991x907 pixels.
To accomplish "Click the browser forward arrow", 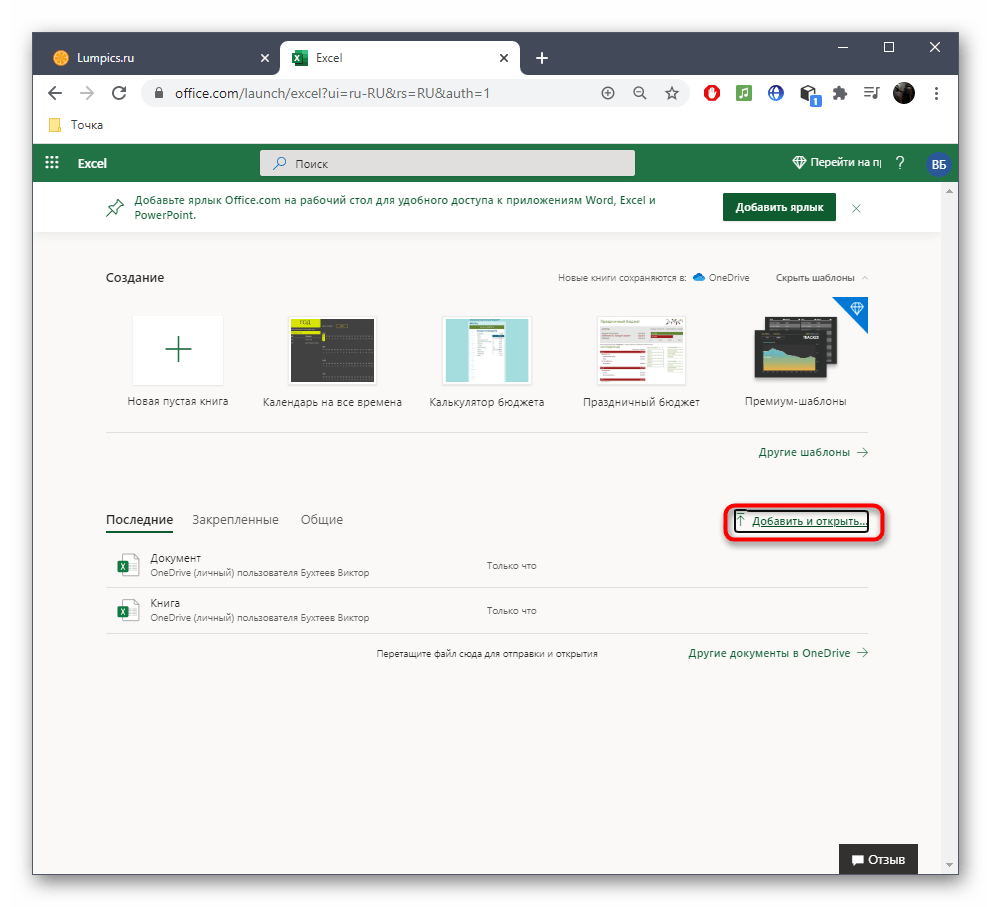I will point(87,94).
